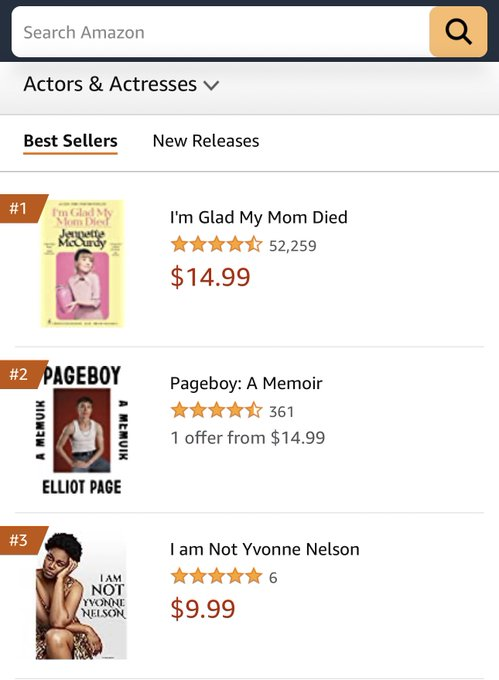Click the chevron beside Actors & Actresses
The height and width of the screenshot is (680, 499).
pos(212,85)
